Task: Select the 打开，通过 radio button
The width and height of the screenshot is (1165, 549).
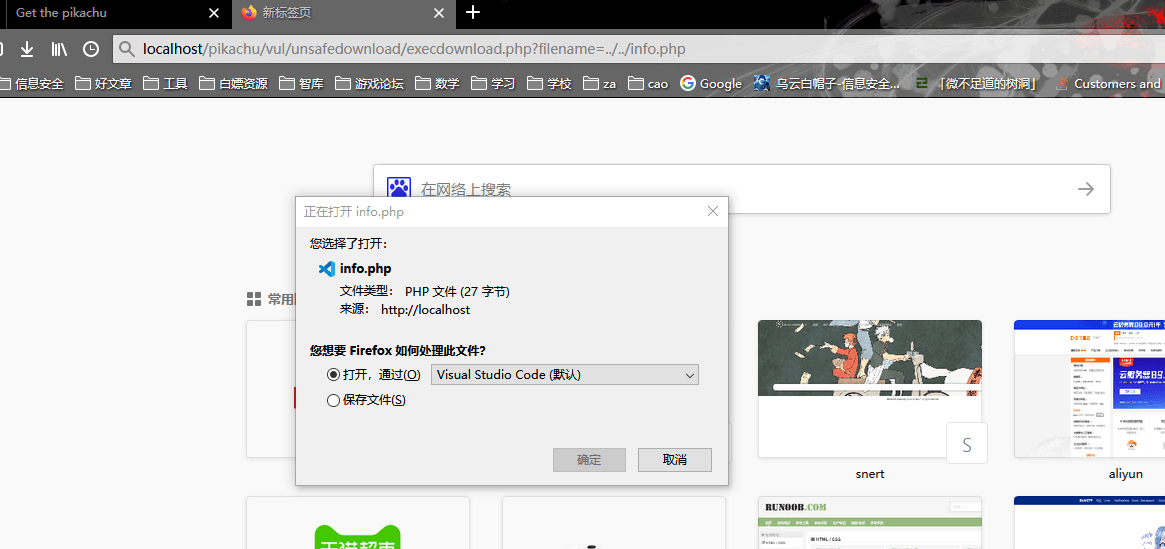Action: [x=334, y=374]
